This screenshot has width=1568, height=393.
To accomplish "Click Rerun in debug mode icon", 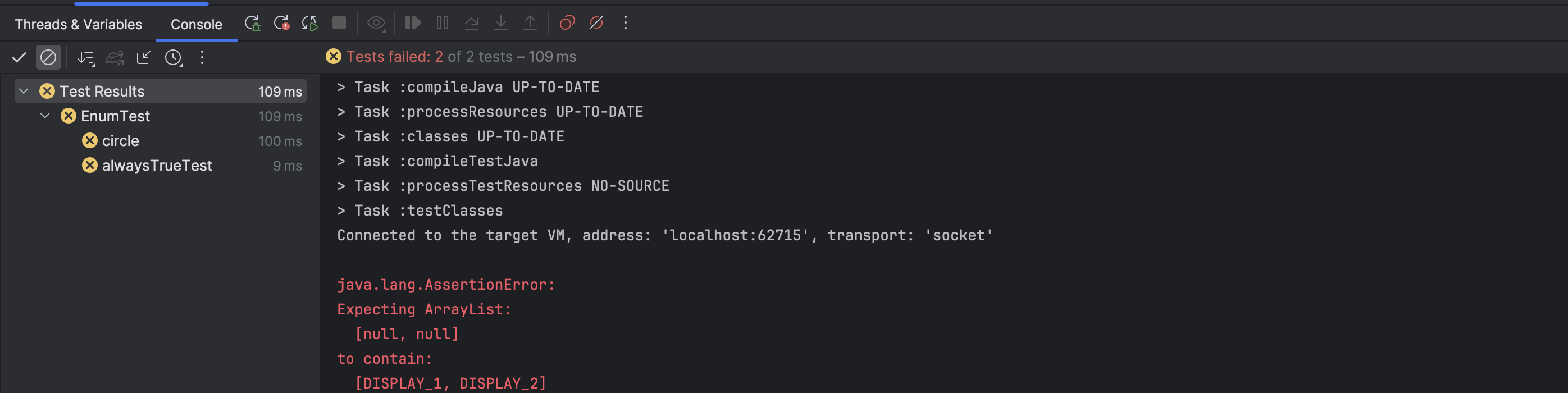I will 252,23.
